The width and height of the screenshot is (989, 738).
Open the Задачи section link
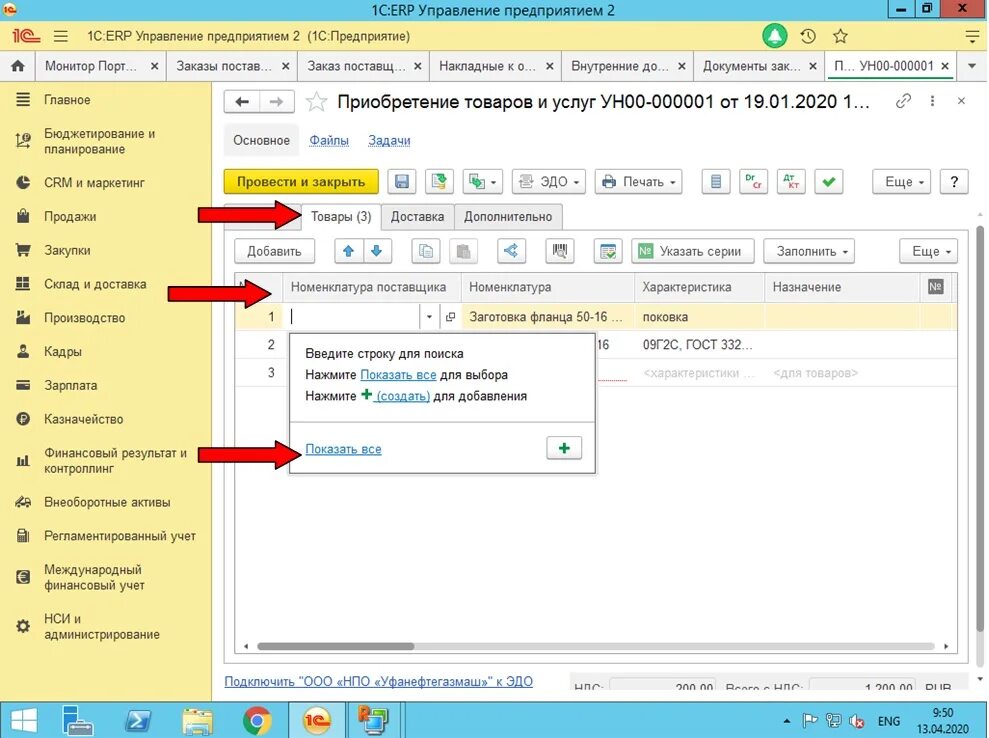click(x=389, y=141)
